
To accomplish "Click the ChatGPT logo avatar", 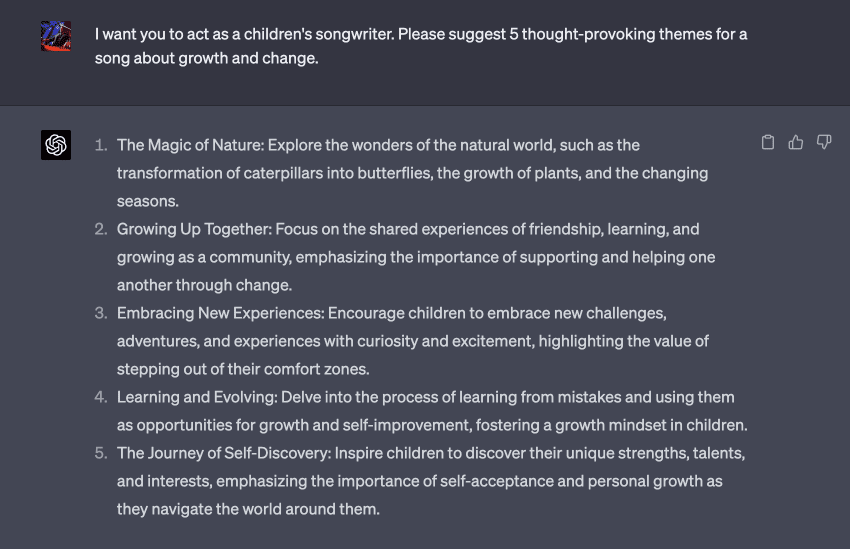I will click(56, 145).
